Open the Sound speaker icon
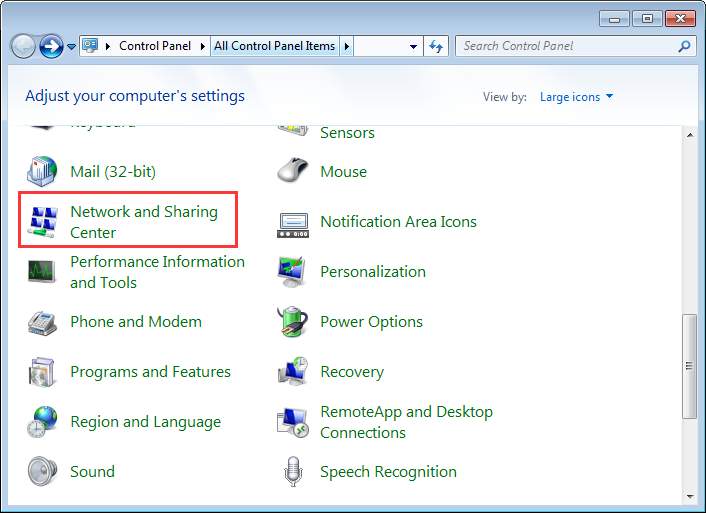706x513 pixels. [42, 472]
